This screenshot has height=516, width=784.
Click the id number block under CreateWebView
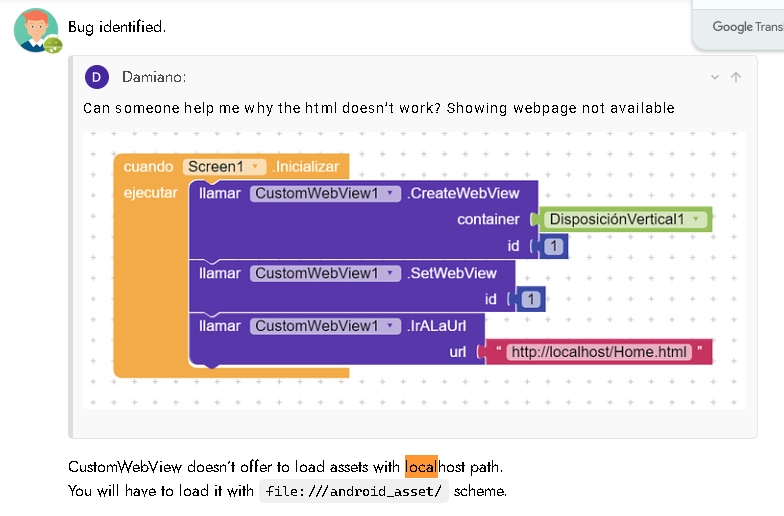553,246
